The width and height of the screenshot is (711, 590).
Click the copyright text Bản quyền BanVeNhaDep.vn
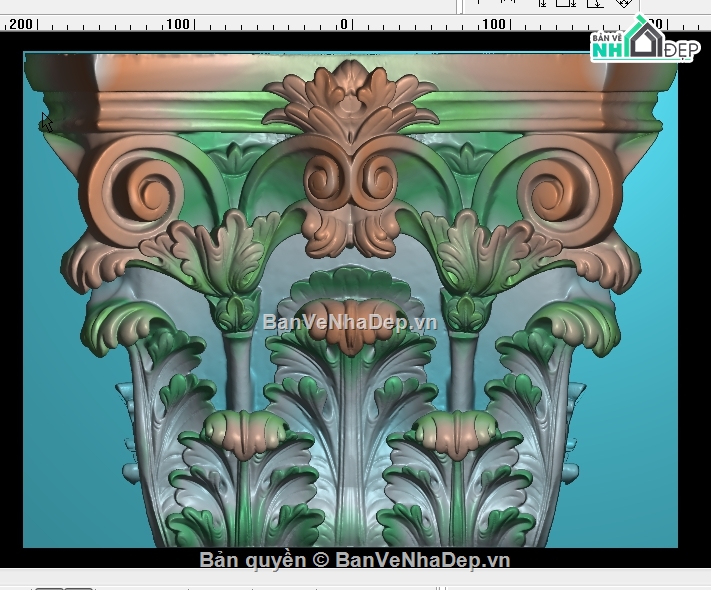tap(355, 560)
